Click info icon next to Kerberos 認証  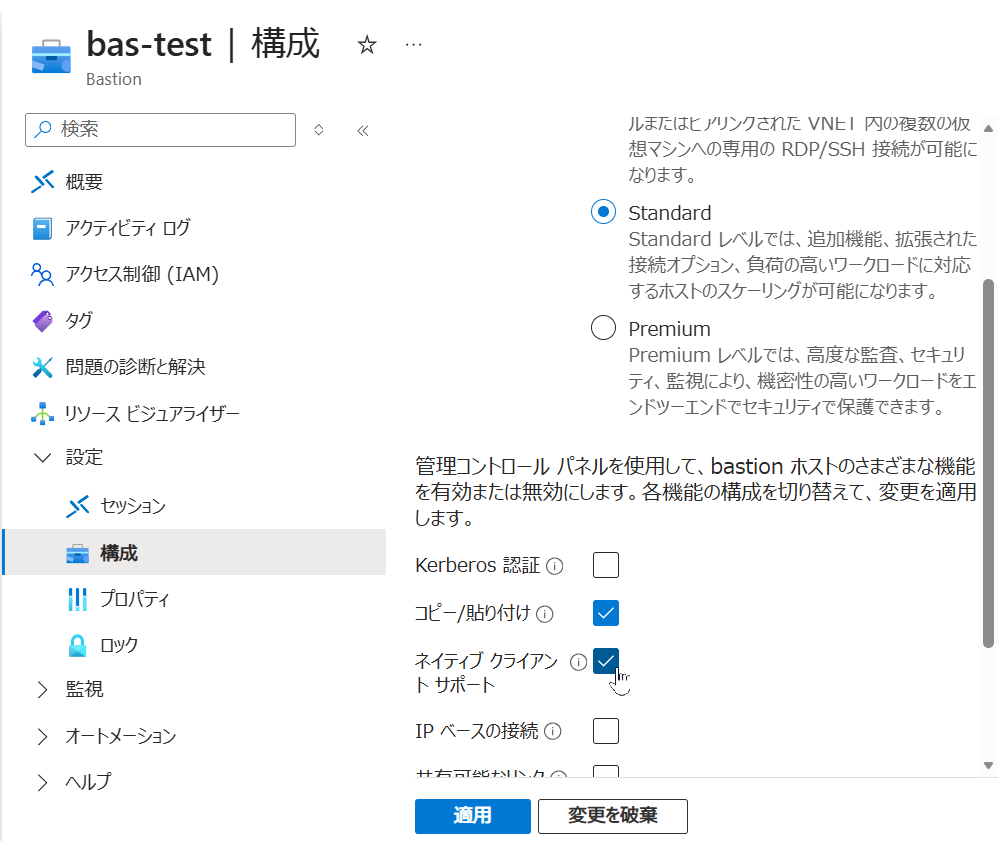tap(555, 567)
